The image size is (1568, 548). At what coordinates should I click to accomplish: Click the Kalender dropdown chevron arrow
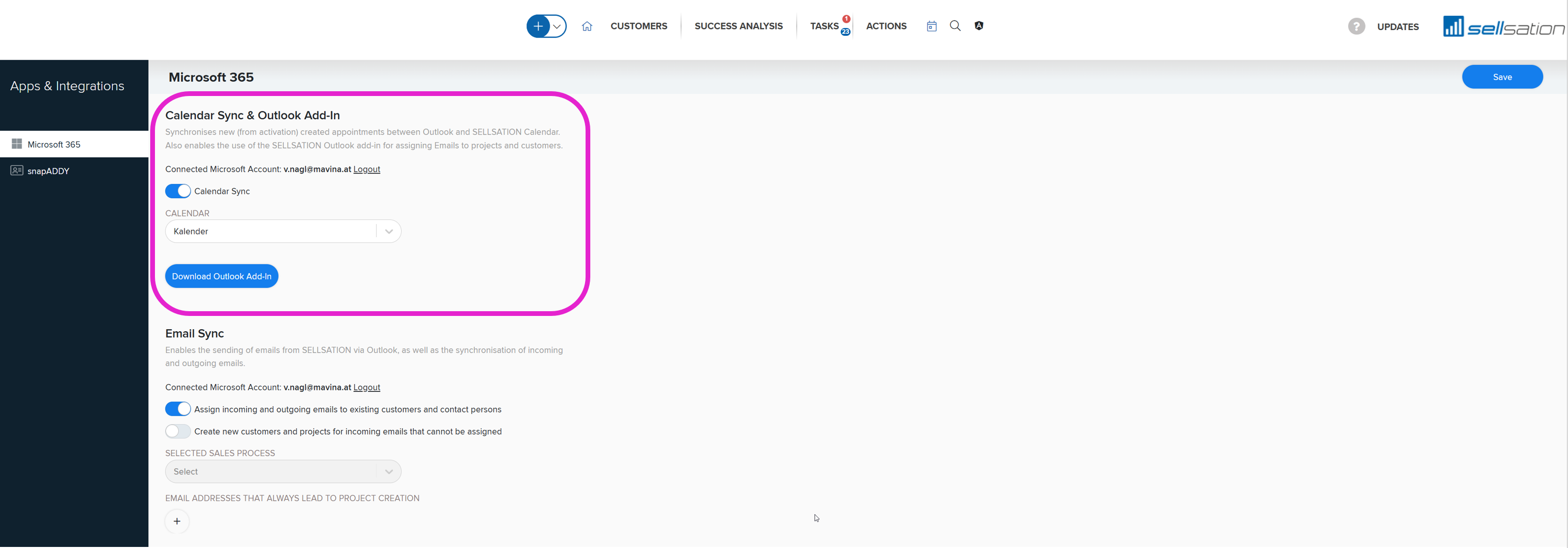click(388, 232)
